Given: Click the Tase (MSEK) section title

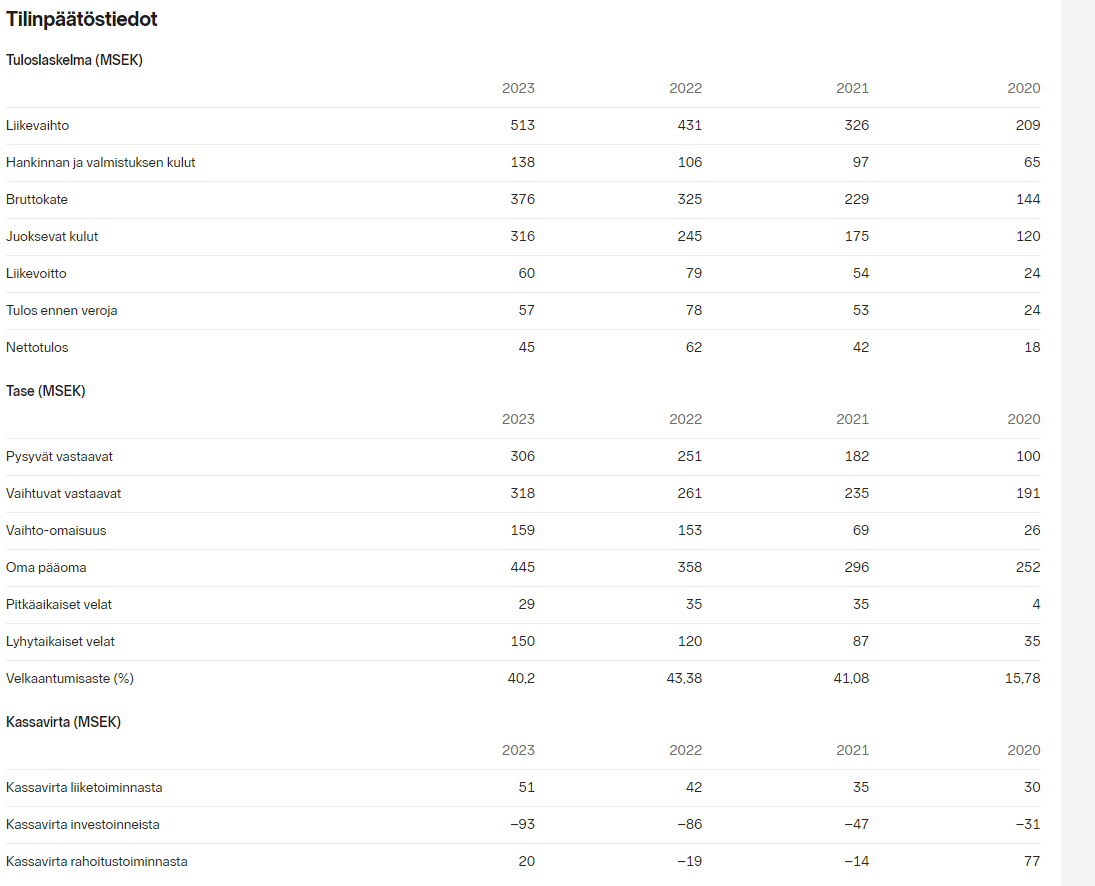Looking at the screenshot, I should click(x=45, y=391).
